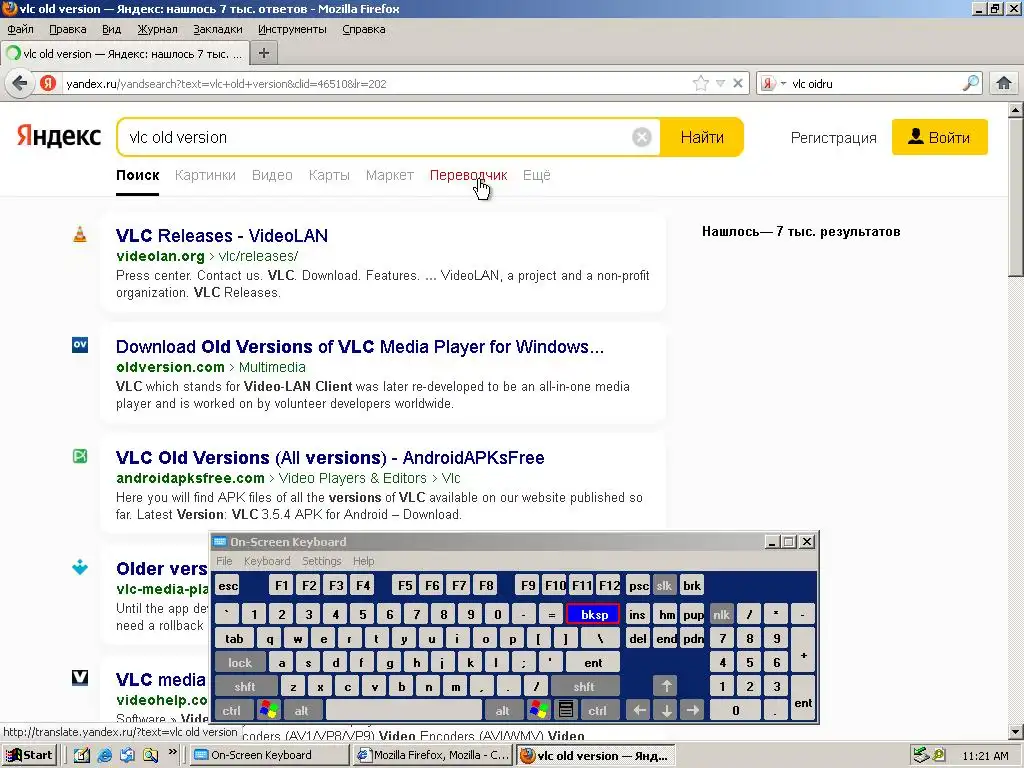This screenshot has height=768, width=1024.
Task: Click the bksp key on On-Screen Keyboard
Action: [593, 614]
